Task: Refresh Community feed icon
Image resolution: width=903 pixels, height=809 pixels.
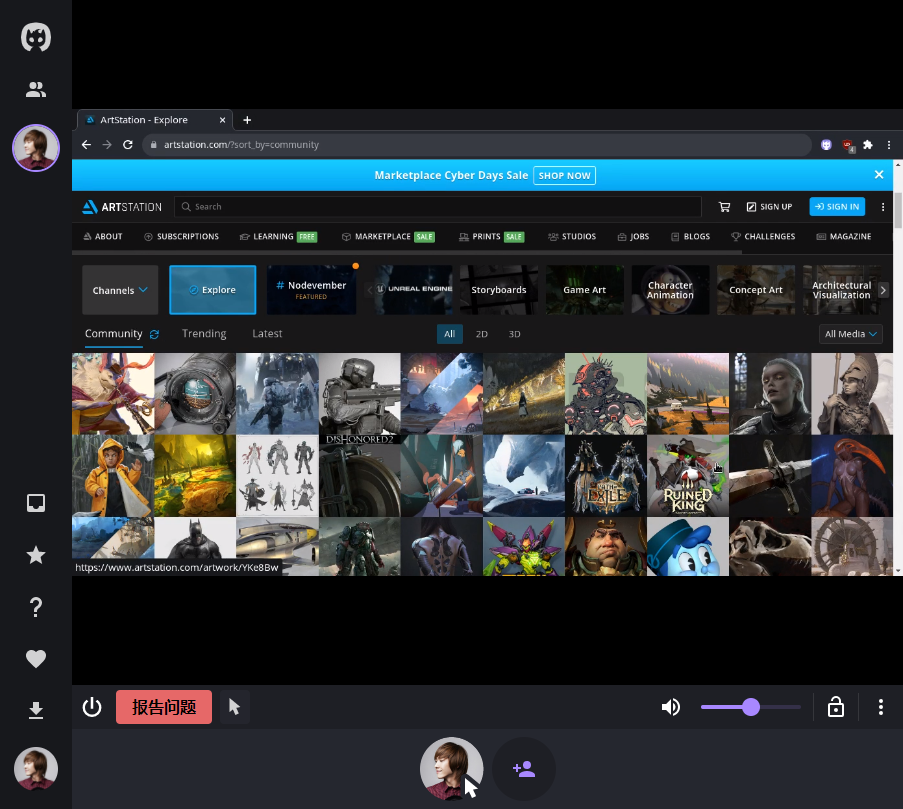Action: [x=154, y=335]
